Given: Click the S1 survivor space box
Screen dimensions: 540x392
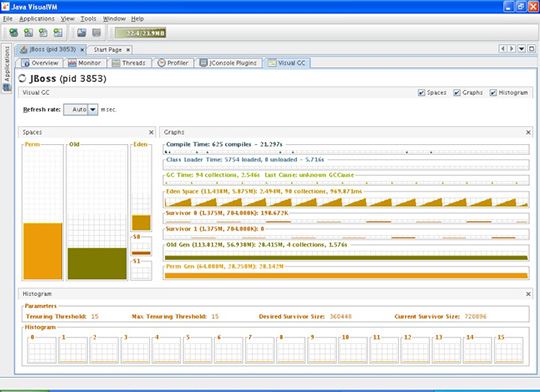Looking at the screenshot, I should coord(141,270).
